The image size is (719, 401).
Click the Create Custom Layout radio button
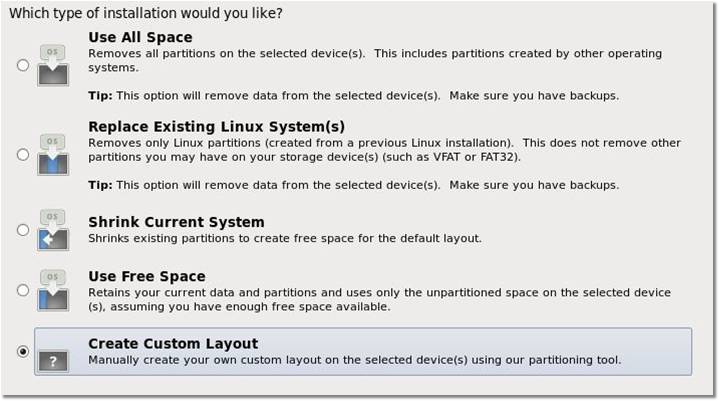(x=23, y=352)
